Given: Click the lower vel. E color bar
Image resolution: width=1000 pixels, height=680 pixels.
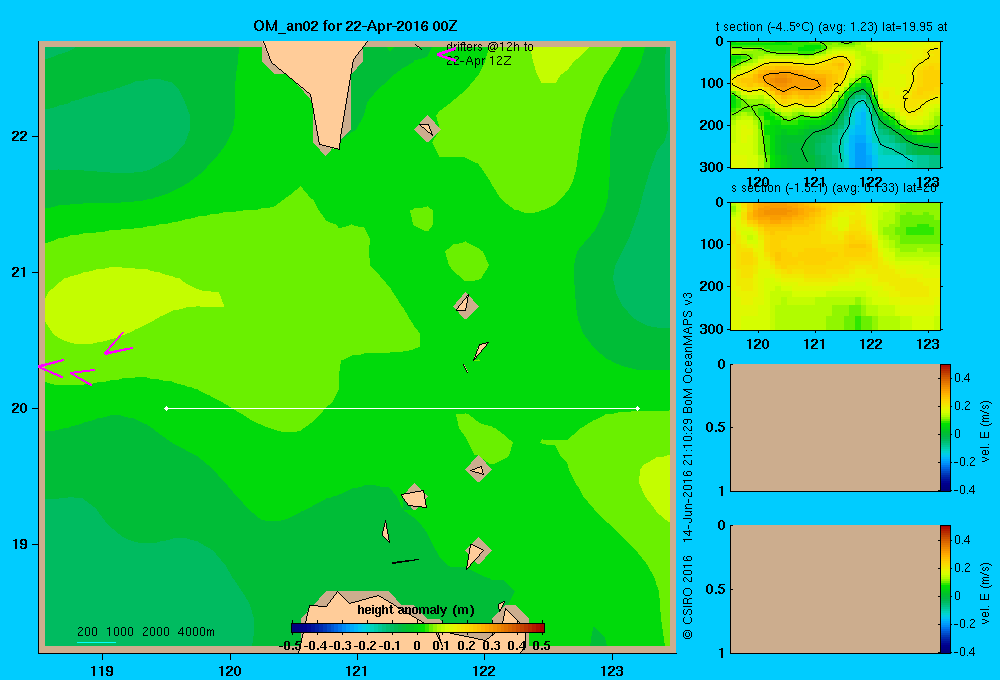Looking at the screenshot, I should pos(945,589).
